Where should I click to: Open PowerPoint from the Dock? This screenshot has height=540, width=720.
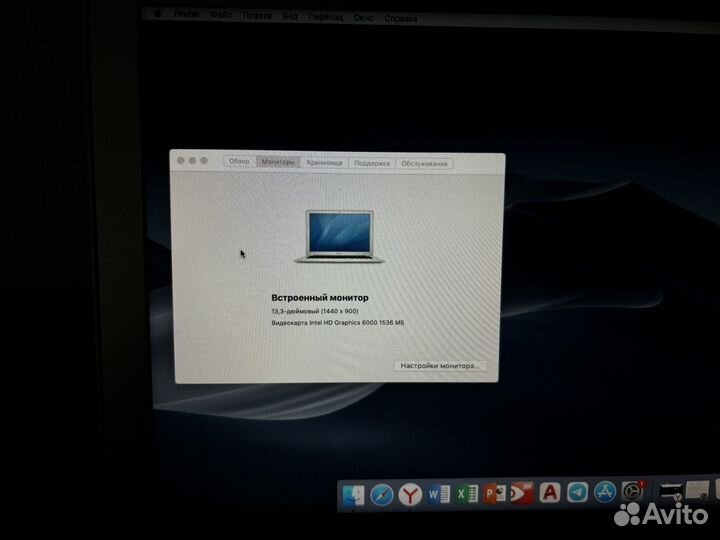[495, 494]
